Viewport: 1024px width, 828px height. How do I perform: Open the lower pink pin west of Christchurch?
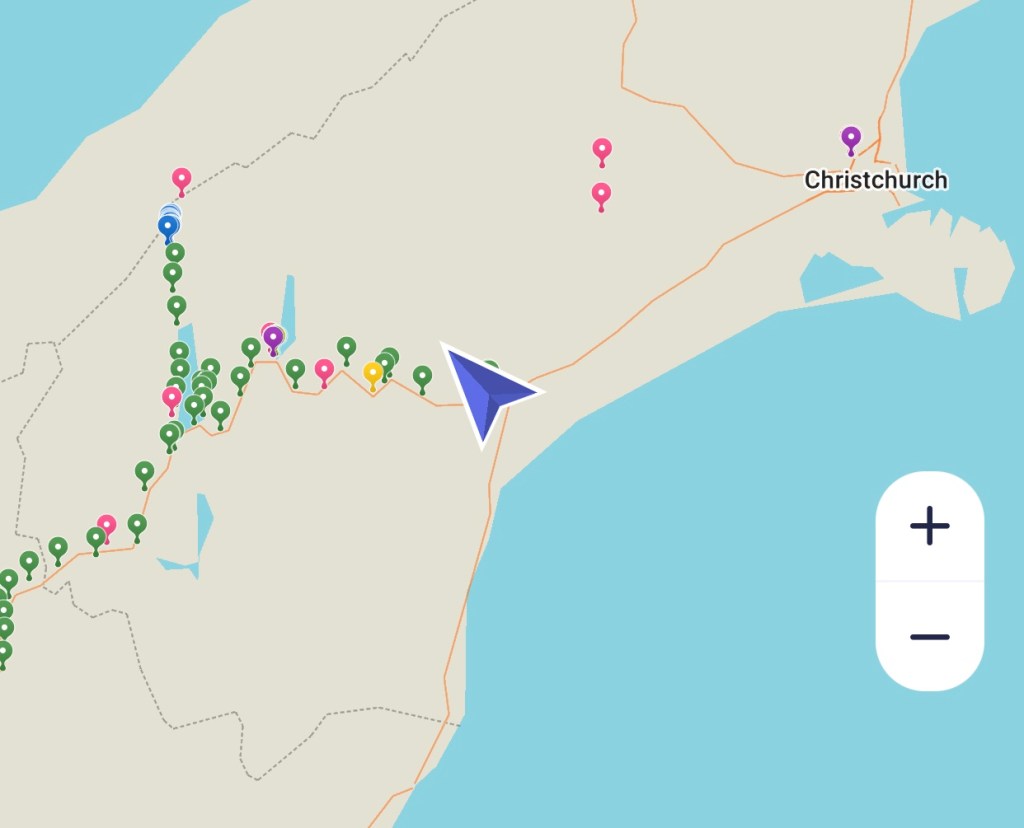pos(601,197)
